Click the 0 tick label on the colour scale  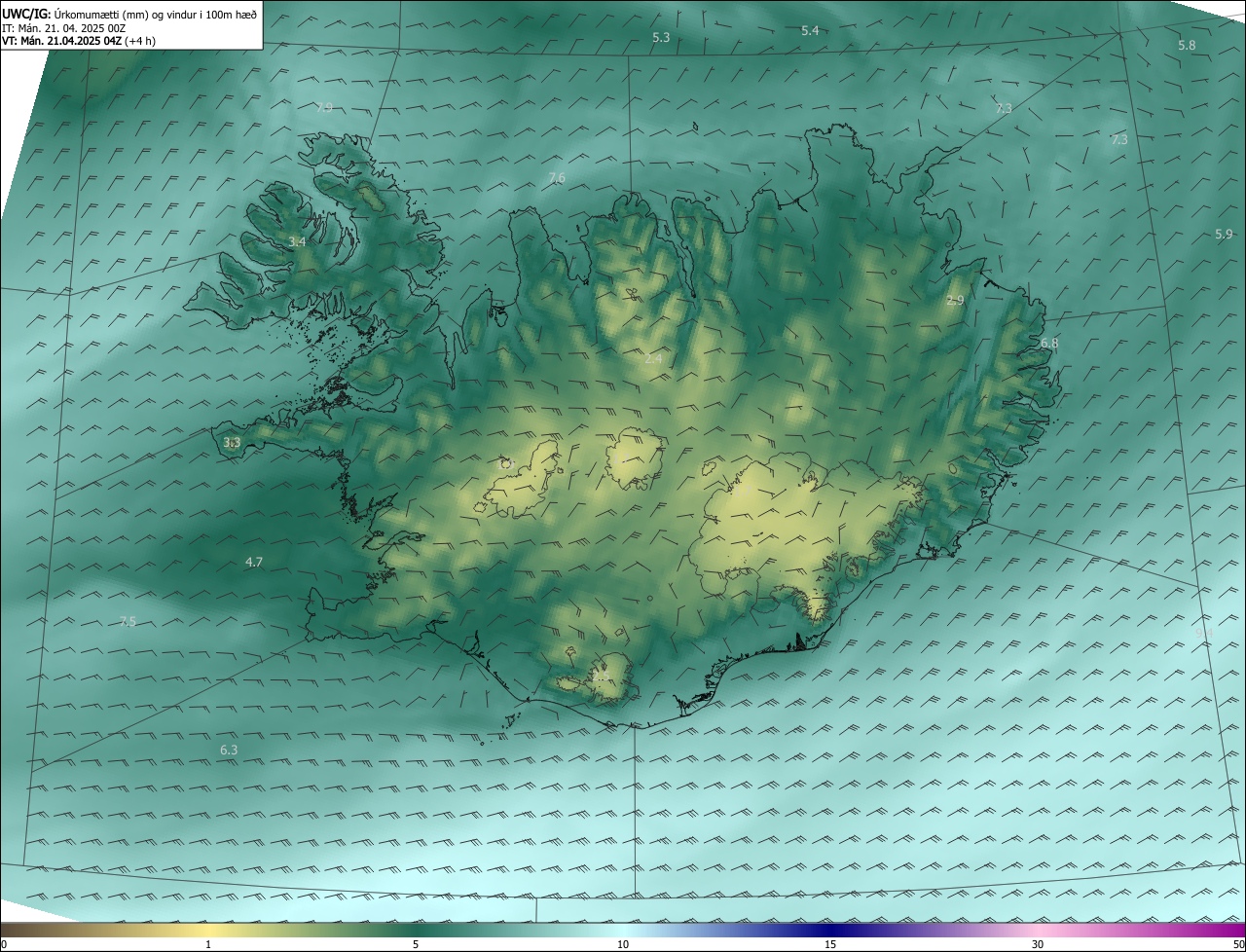pos(4,944)
